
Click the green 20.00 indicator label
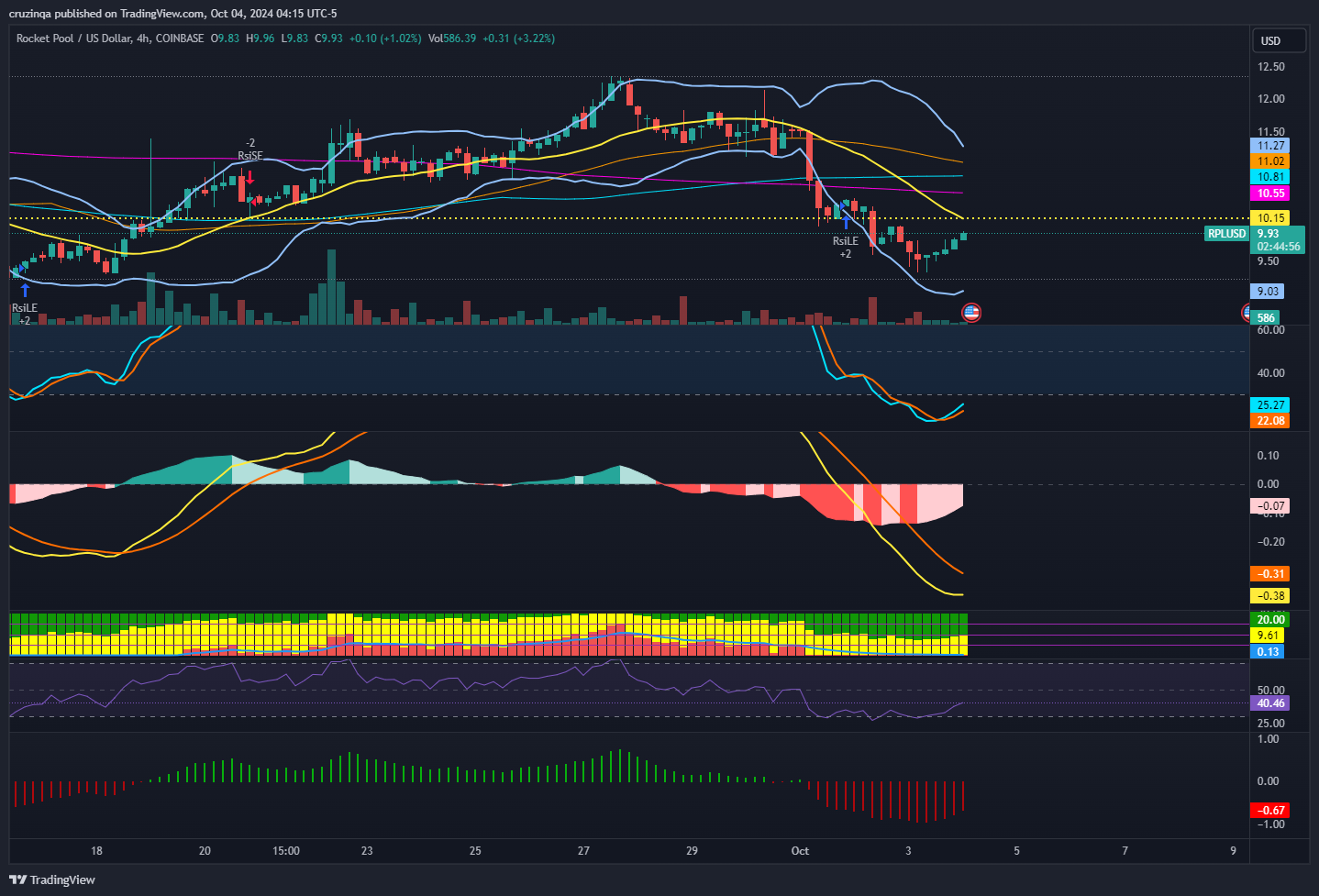pyautogui.click(x=1270, y=620)
